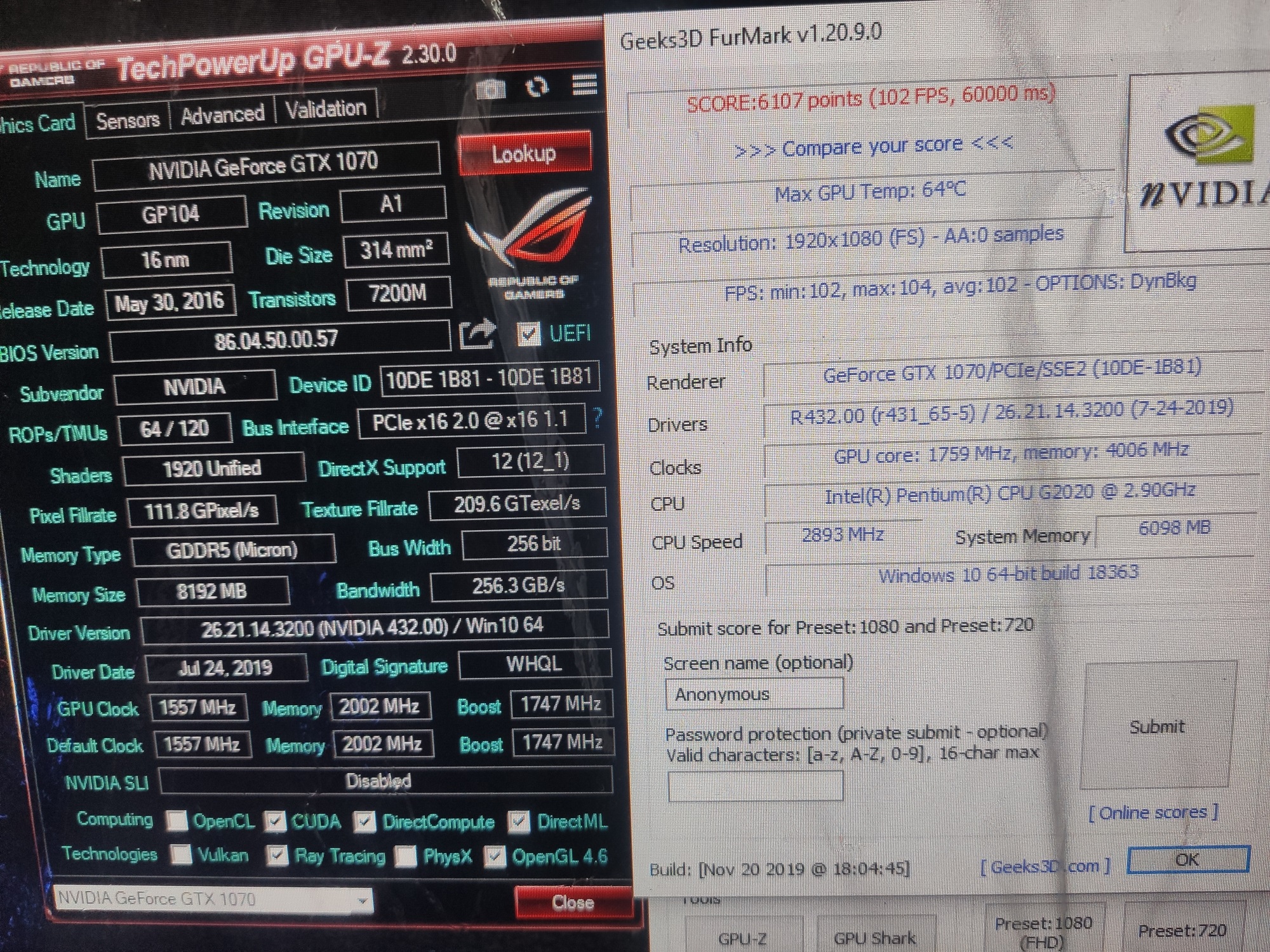Click the OS value Windows 10 64-bit
This screenshot has height=952, width=1270.
click(x=1010, y=575)
